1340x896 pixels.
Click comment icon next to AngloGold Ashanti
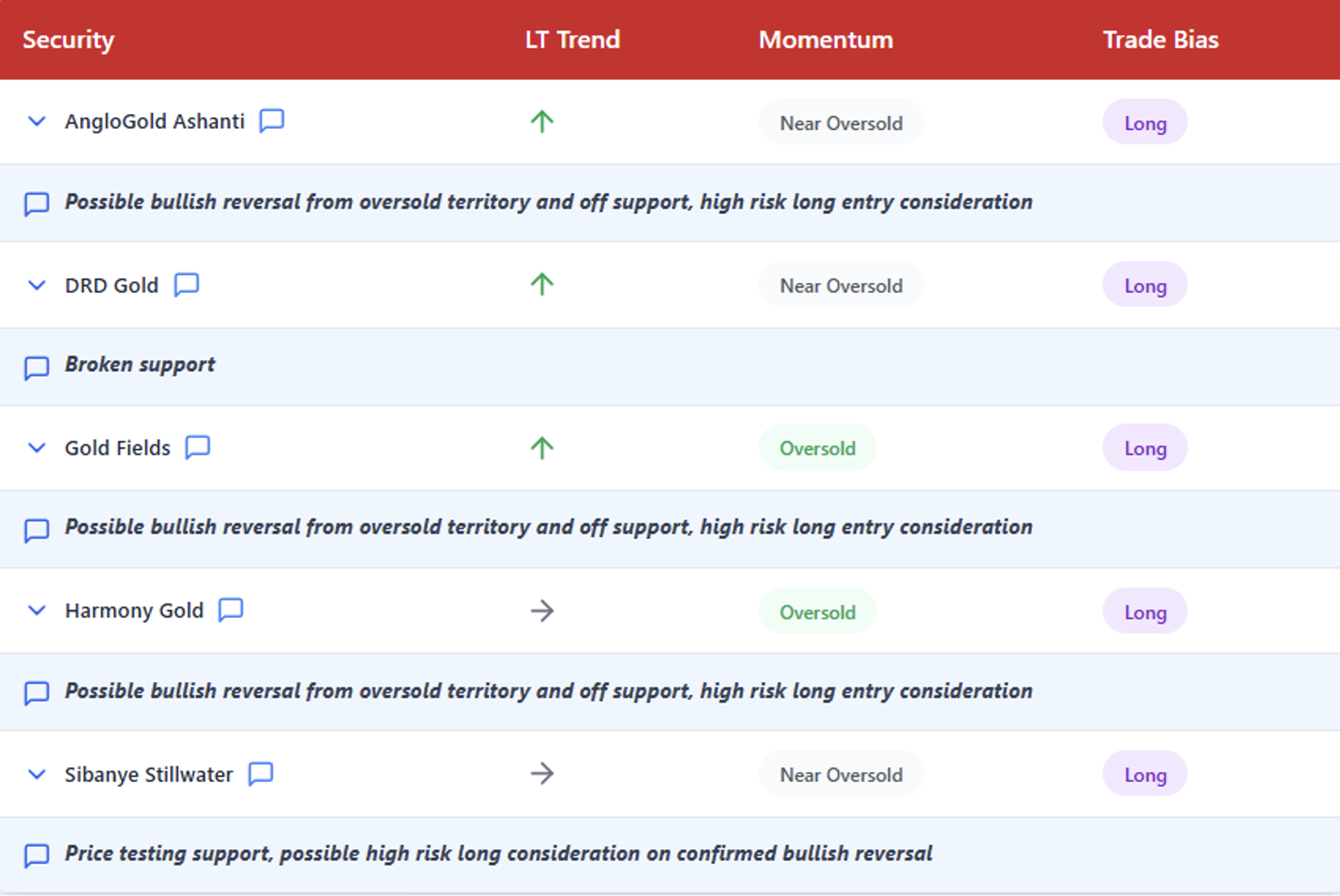coord(272,120)
